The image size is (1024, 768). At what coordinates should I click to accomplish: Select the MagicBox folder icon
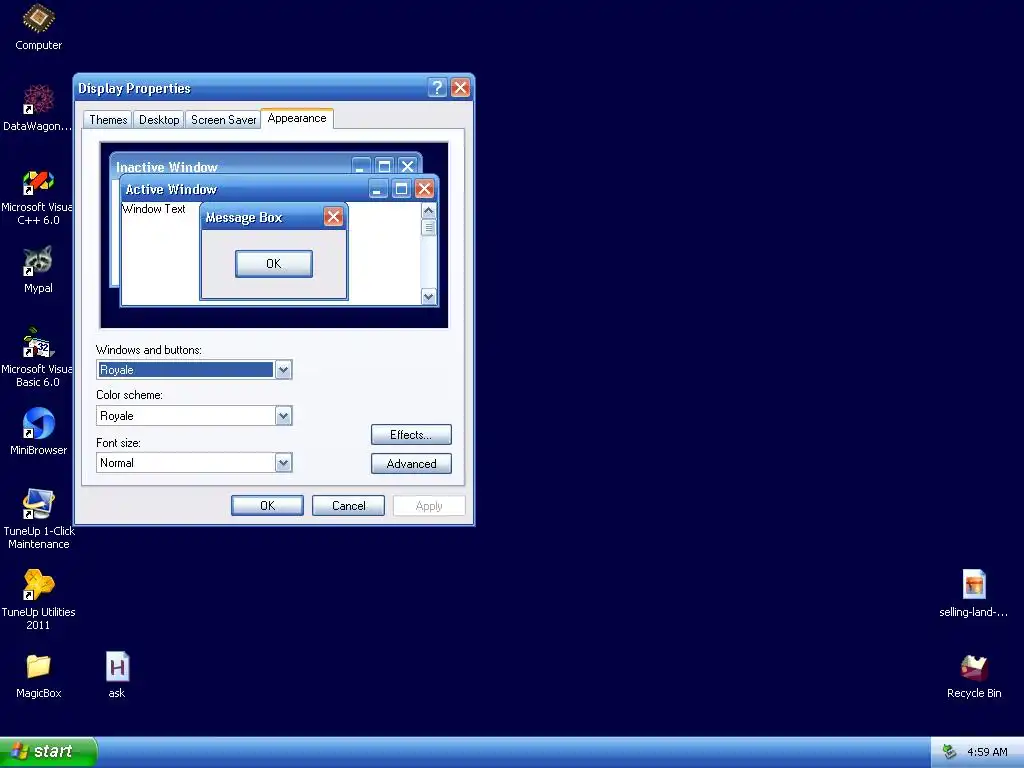click(39, 676)
